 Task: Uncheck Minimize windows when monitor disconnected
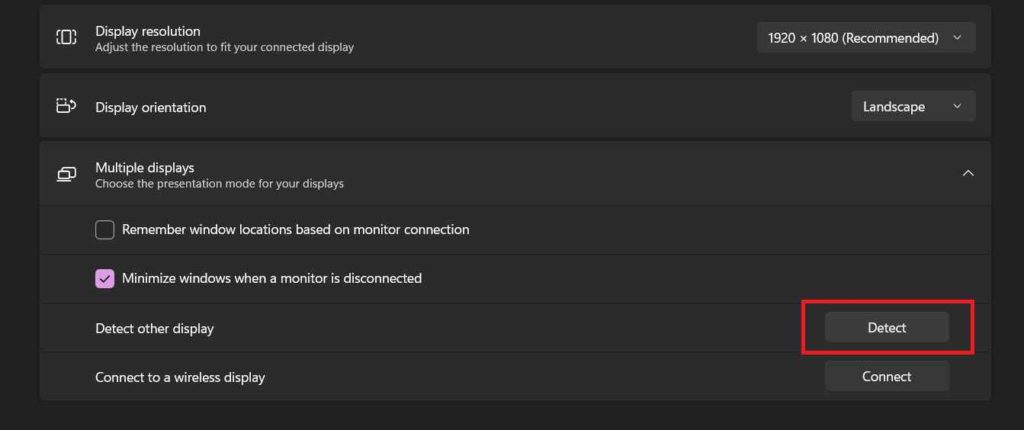[x=104, y=278]
